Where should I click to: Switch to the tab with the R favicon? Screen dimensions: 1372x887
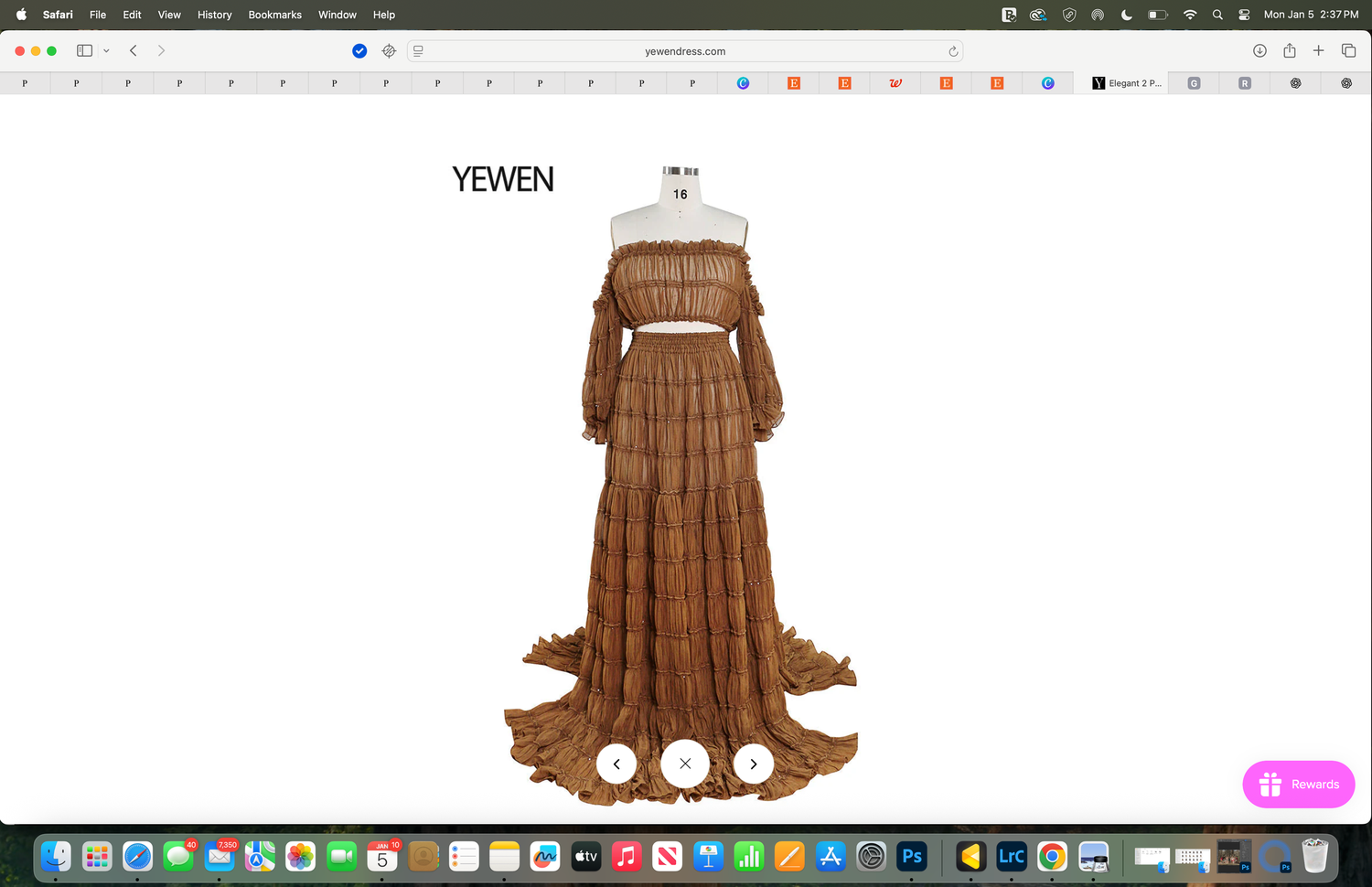tap(1245, 83)
